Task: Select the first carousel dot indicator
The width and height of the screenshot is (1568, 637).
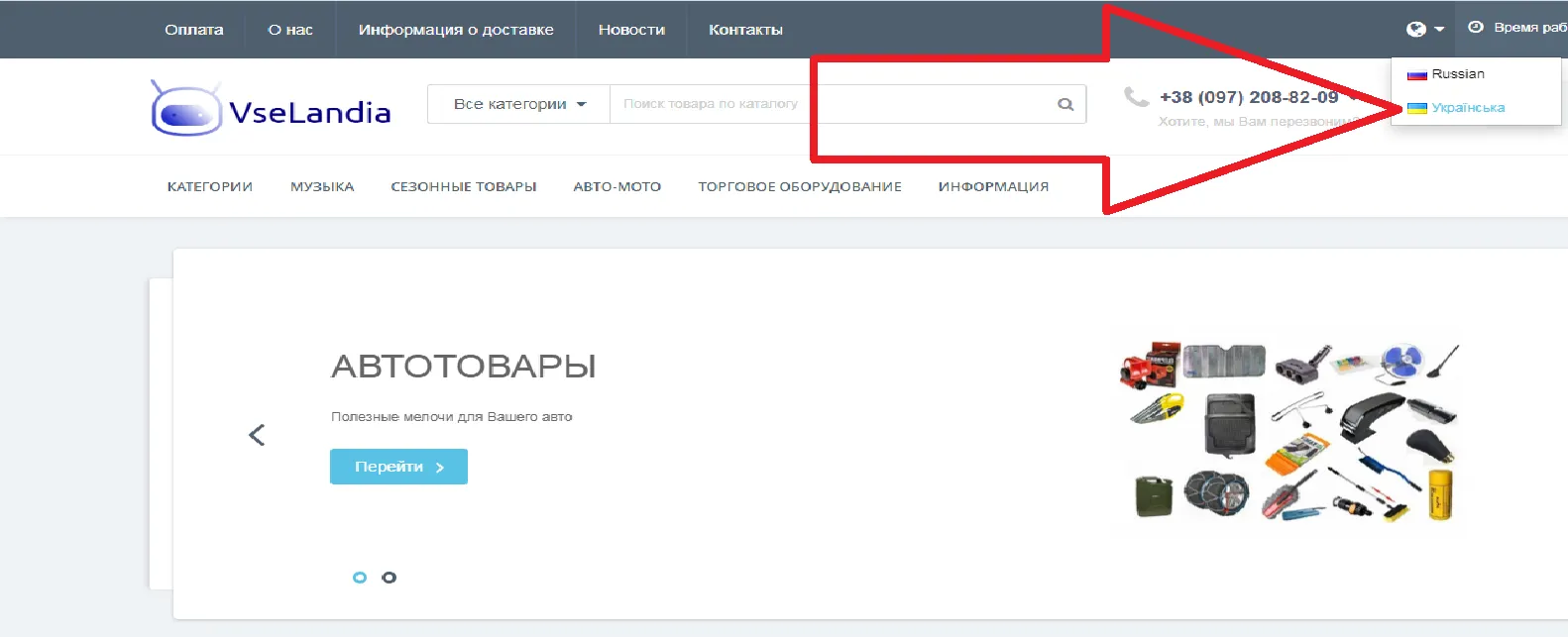Action: click(x=360, y=578)
